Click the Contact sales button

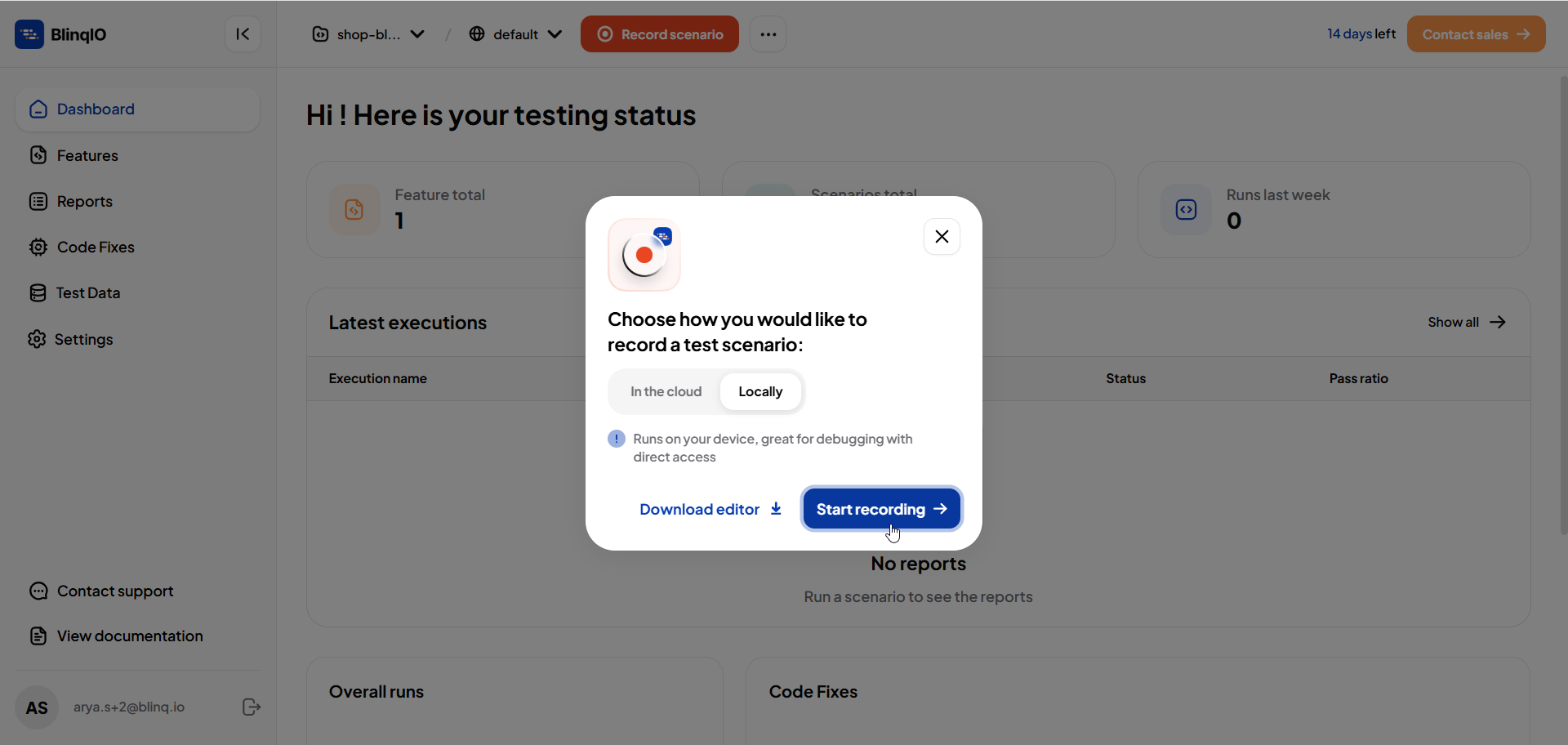[x=1476, y=34]
